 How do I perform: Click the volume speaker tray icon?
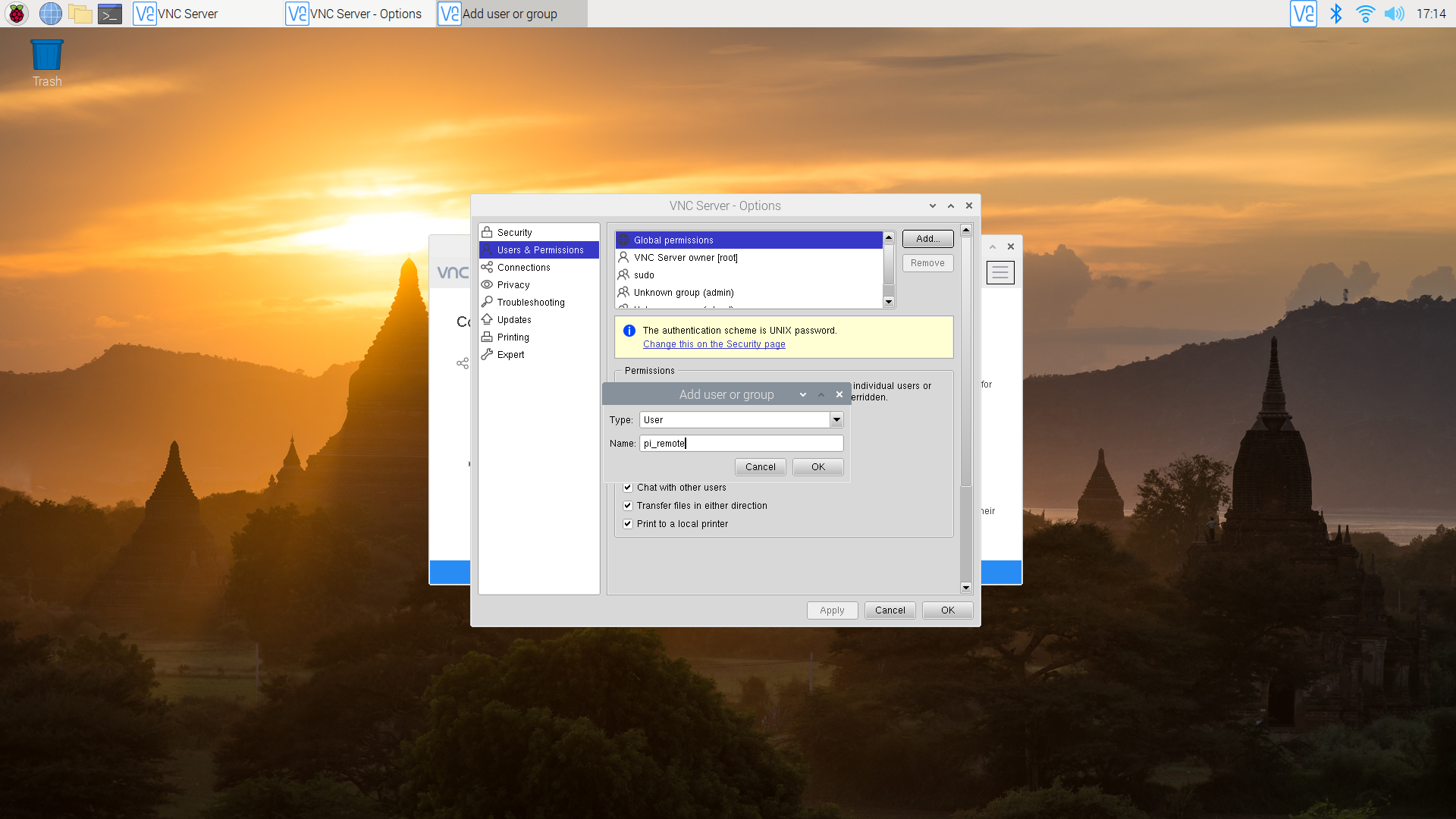[1394, 14]
